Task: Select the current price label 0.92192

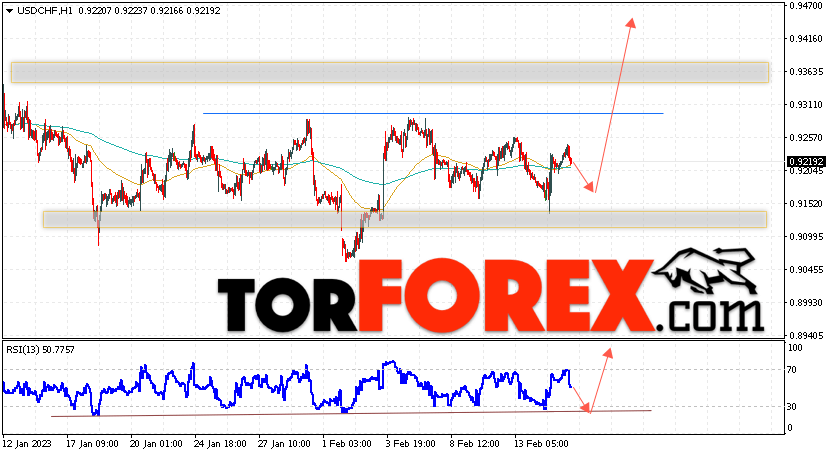Action: (x=806, y=161)
